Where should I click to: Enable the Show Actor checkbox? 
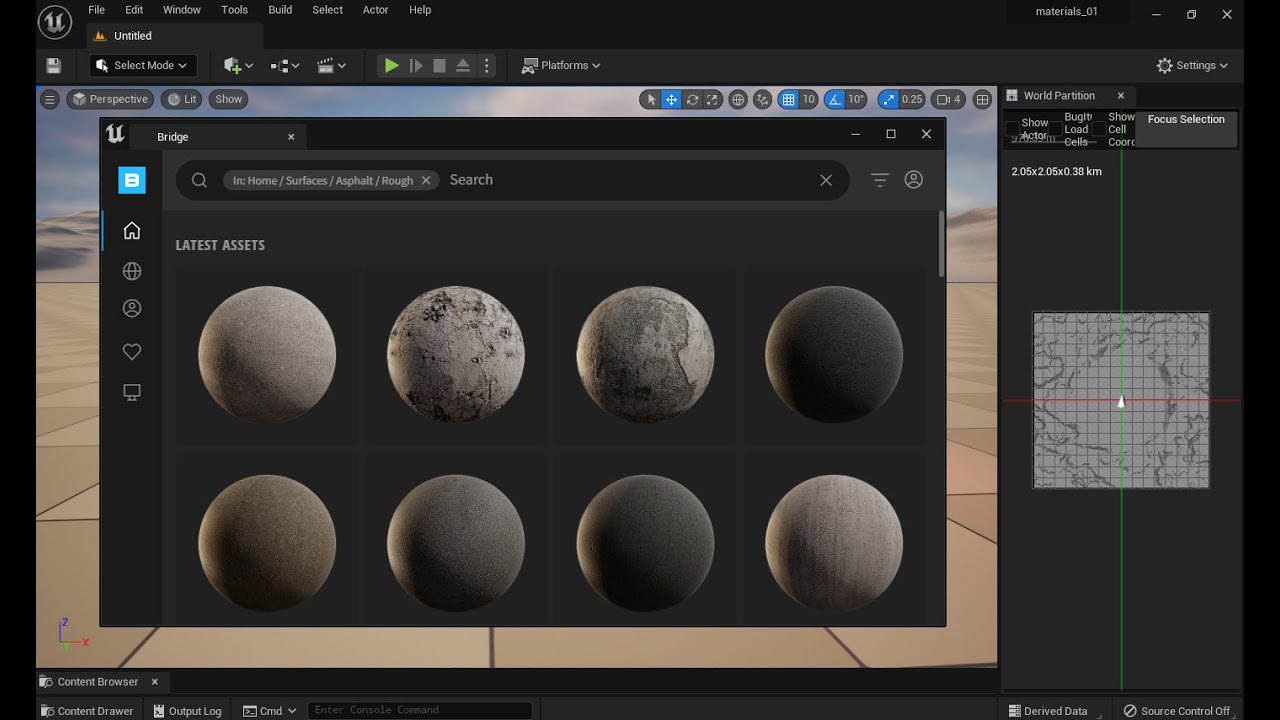[1012, 129]
